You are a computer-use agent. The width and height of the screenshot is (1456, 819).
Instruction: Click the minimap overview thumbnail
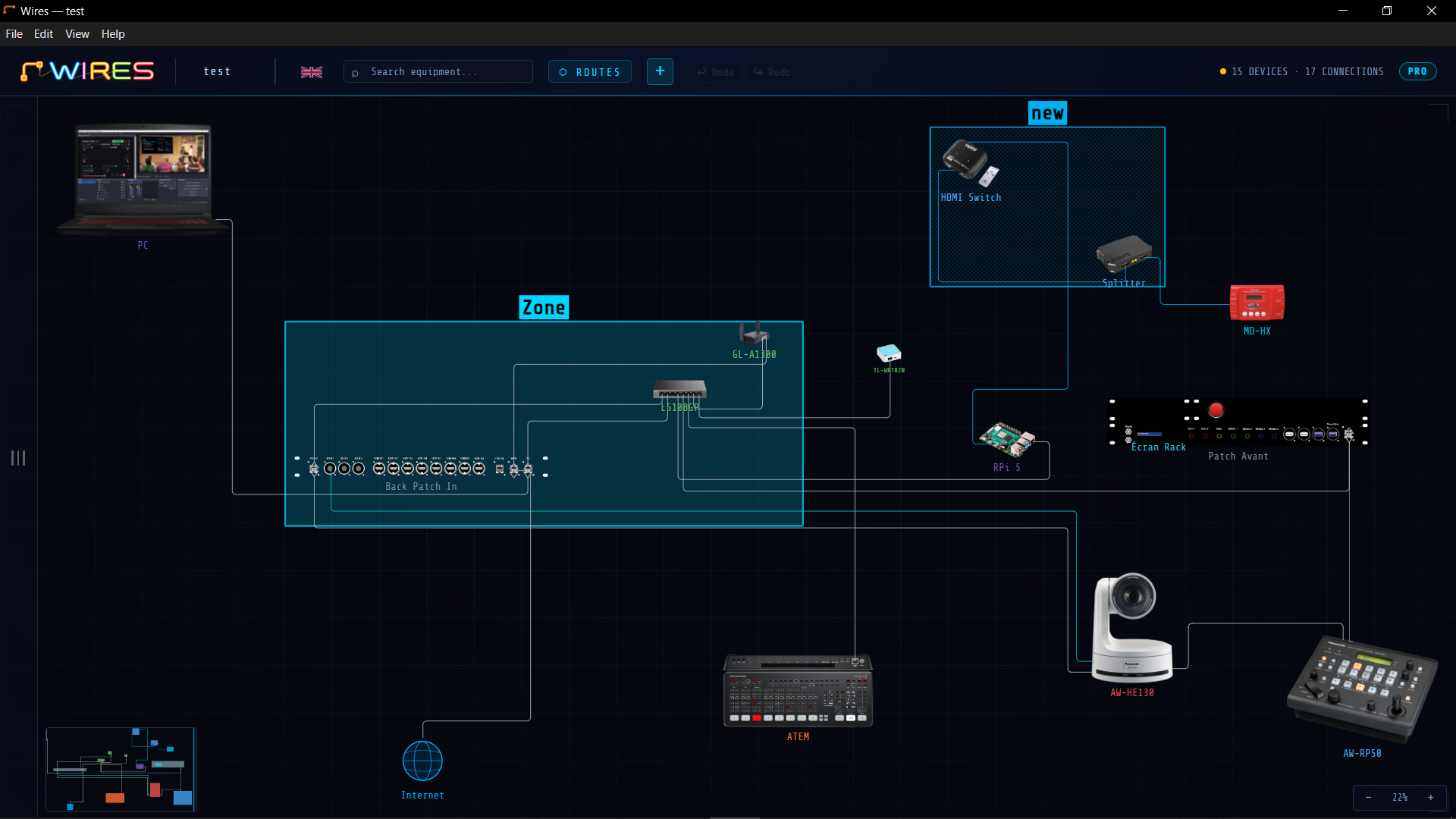click(121, 770)
